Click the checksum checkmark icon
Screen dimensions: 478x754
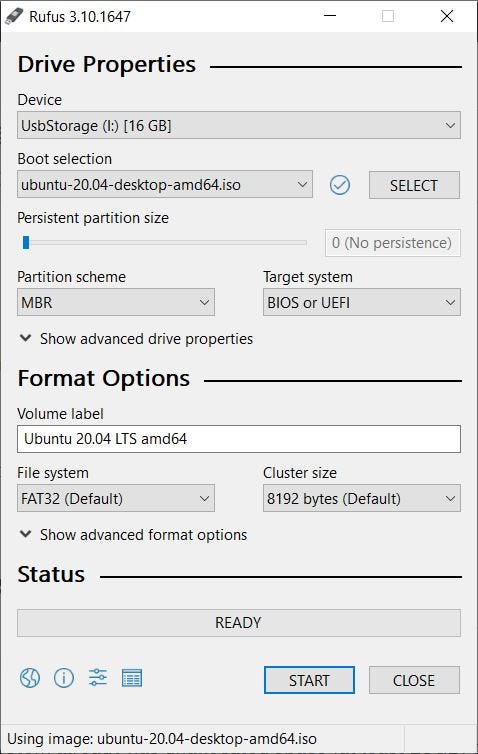340,185
